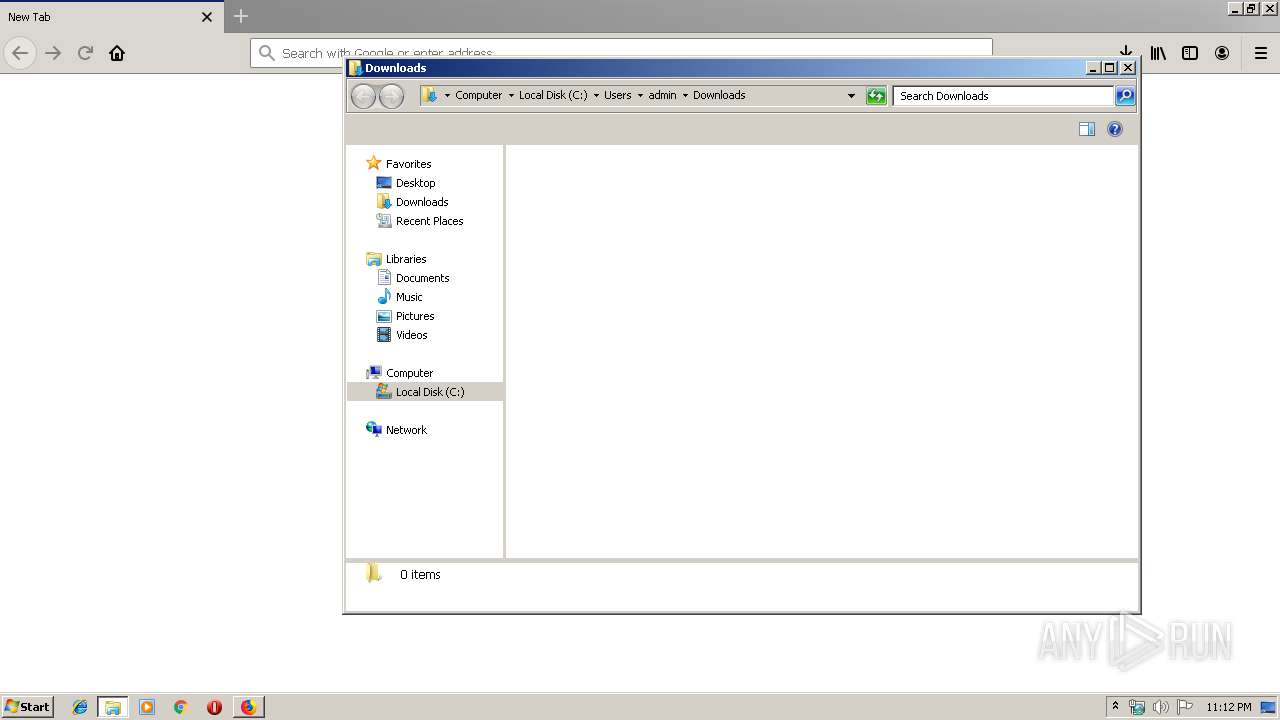Expand arrow before Computer breadcrumb

pyautogui.click(x=447, y=96)
